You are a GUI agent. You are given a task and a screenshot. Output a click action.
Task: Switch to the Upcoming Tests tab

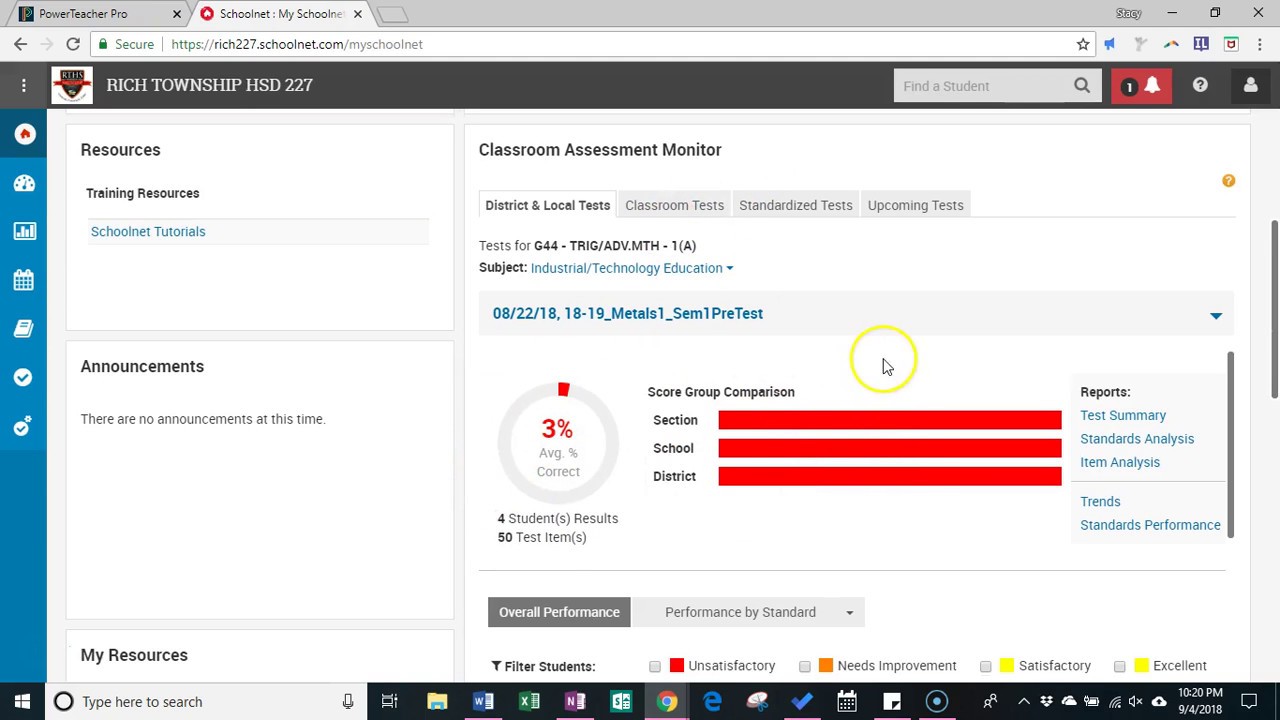pos(915,205)
